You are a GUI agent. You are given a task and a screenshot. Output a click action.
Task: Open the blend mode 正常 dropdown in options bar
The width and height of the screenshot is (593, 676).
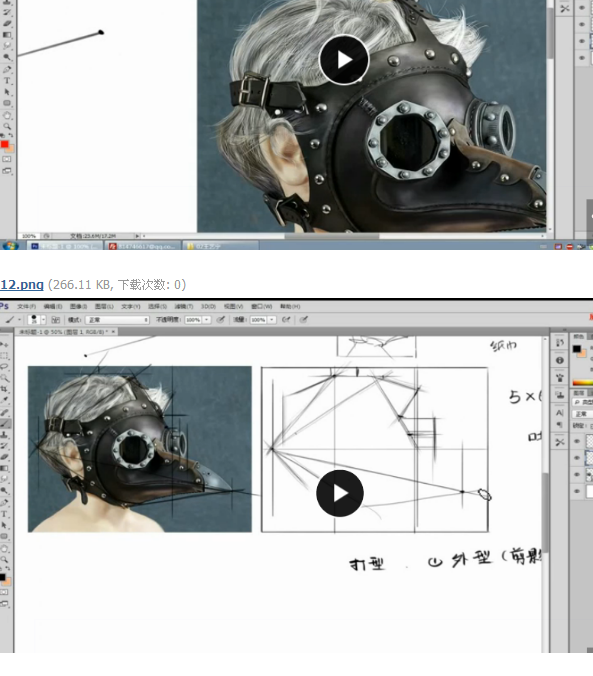(117, 320)
